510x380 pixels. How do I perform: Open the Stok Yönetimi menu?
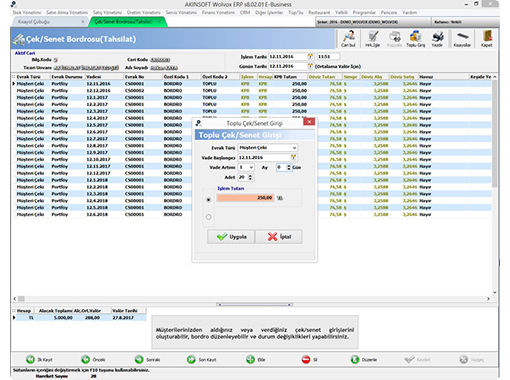[27, 12]
